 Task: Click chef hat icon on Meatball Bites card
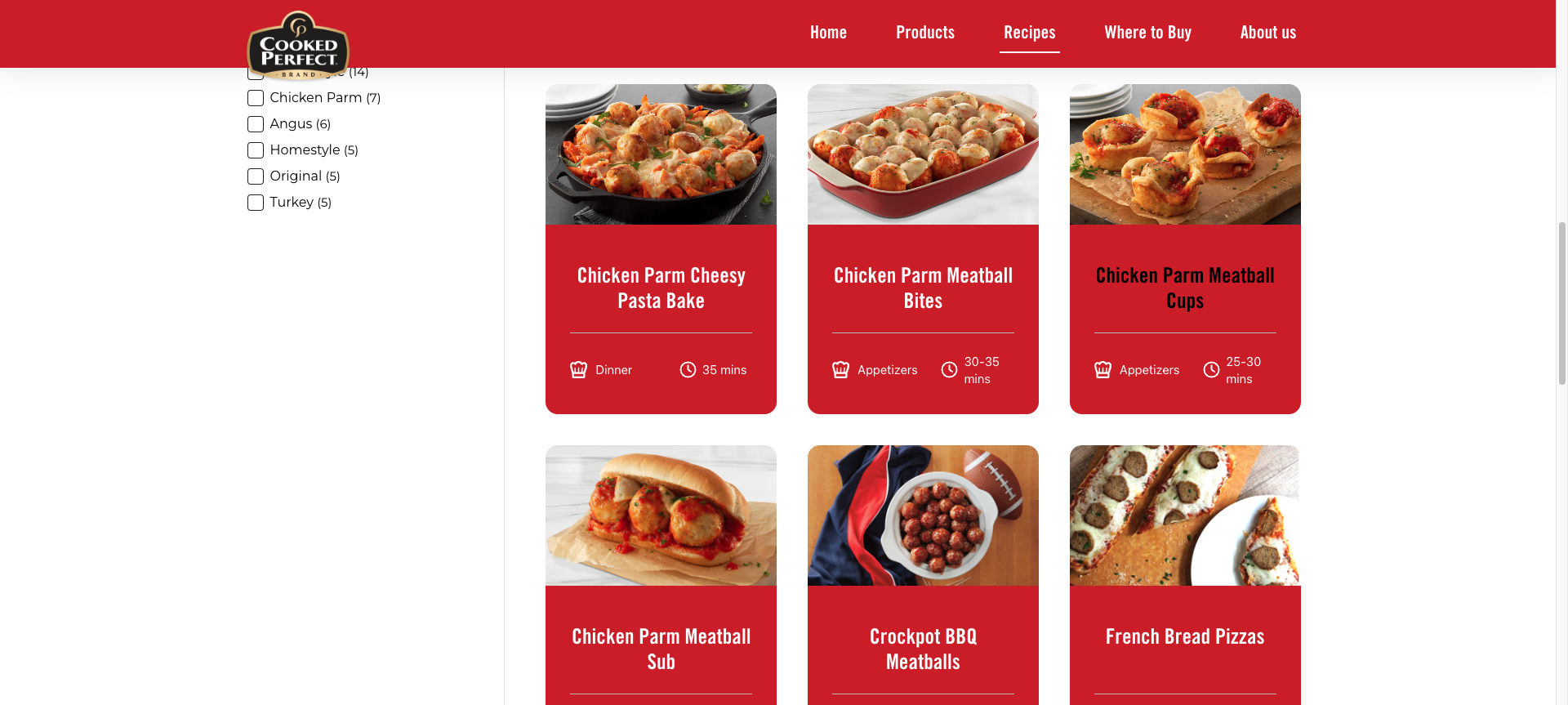click(x=840, y=370)
